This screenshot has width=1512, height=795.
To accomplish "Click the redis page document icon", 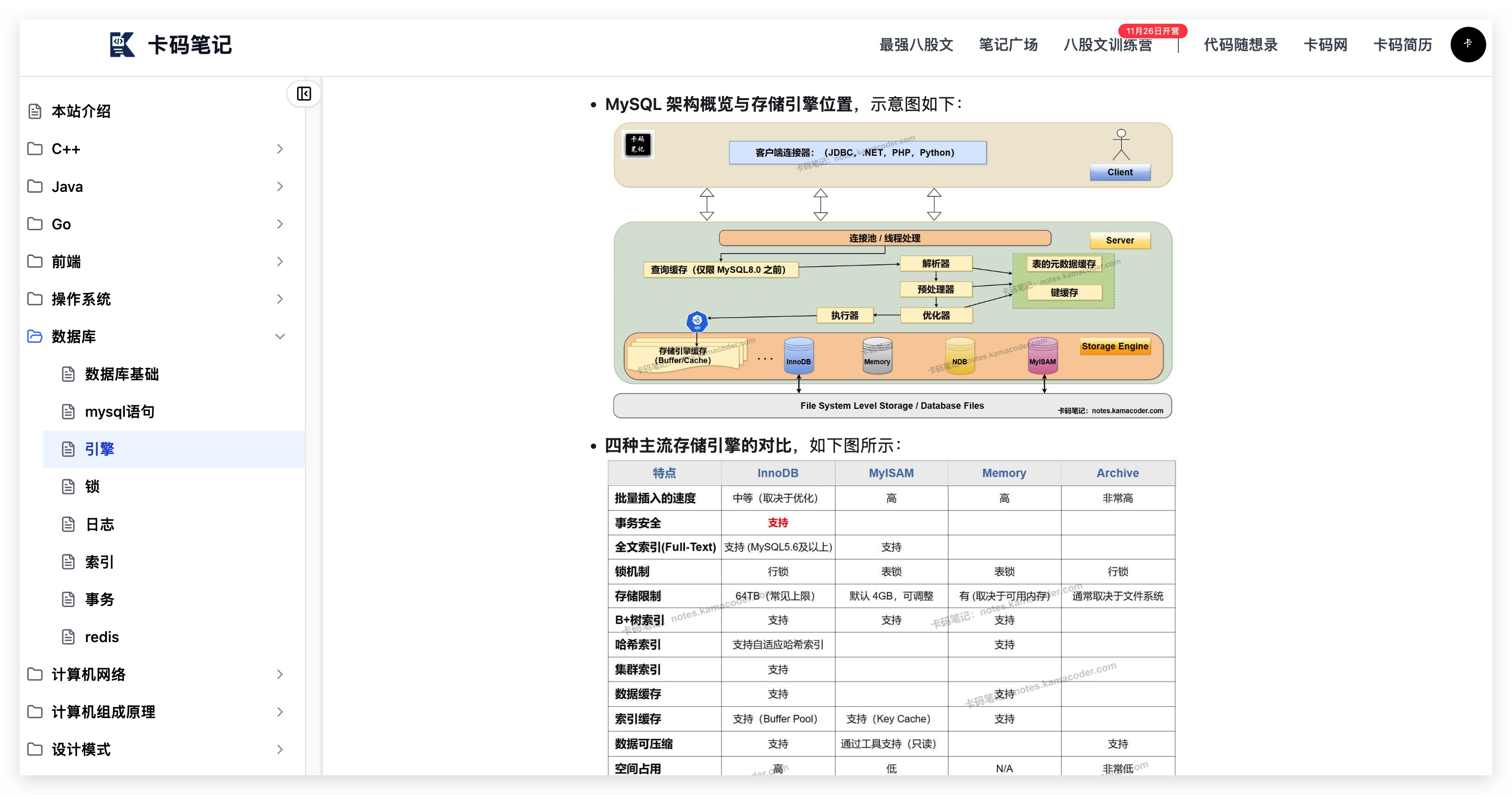I will [69, 637].
